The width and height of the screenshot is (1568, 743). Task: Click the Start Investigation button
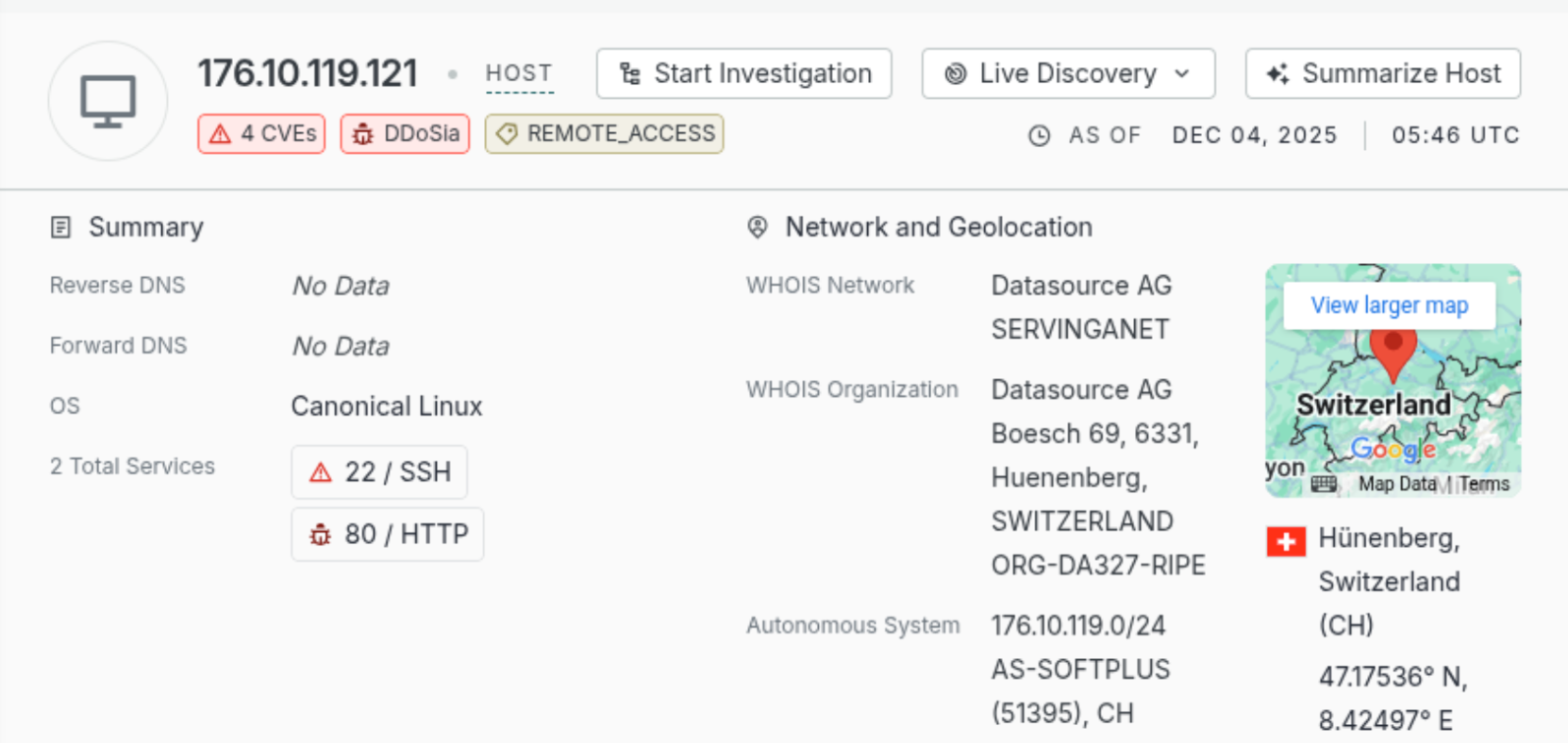pyautogui.click(x=743, y=74)
